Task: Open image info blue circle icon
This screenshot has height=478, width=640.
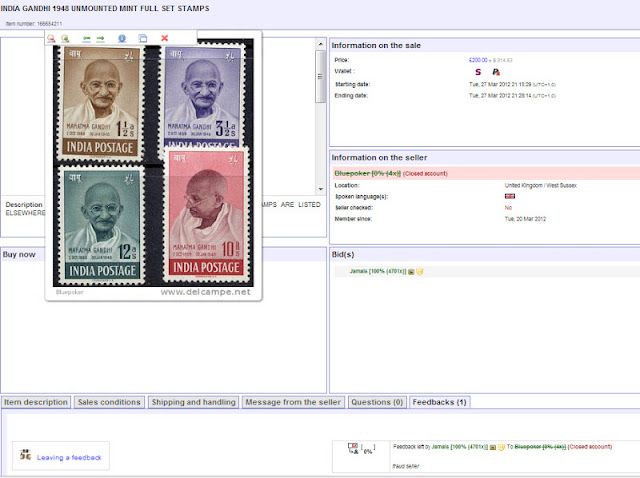Action: [122, 38]
